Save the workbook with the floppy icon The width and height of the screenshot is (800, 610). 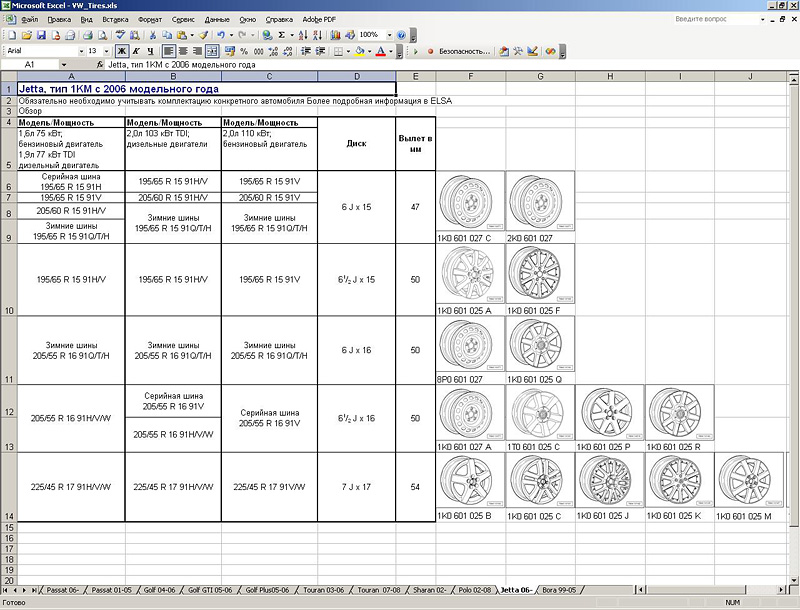(x=41, y=35)
